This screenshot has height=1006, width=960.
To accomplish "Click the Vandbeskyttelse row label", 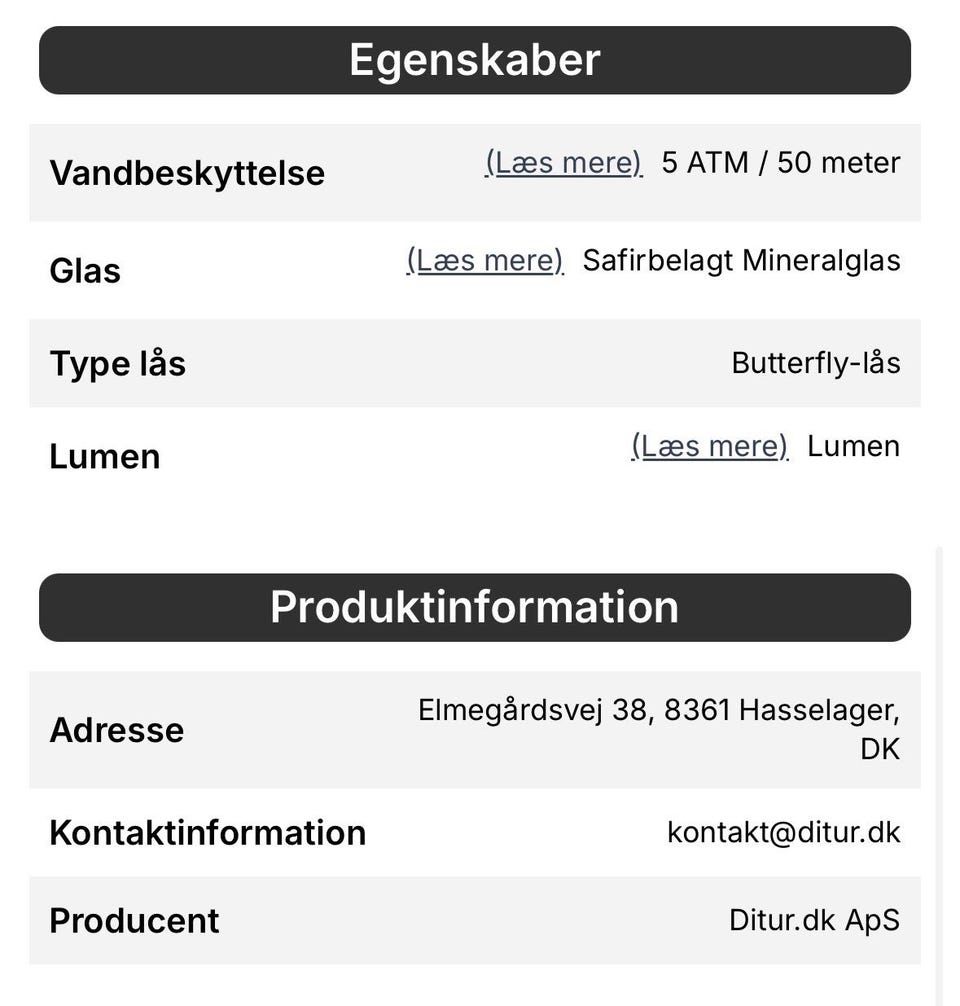I will click(x=187, y=173).
